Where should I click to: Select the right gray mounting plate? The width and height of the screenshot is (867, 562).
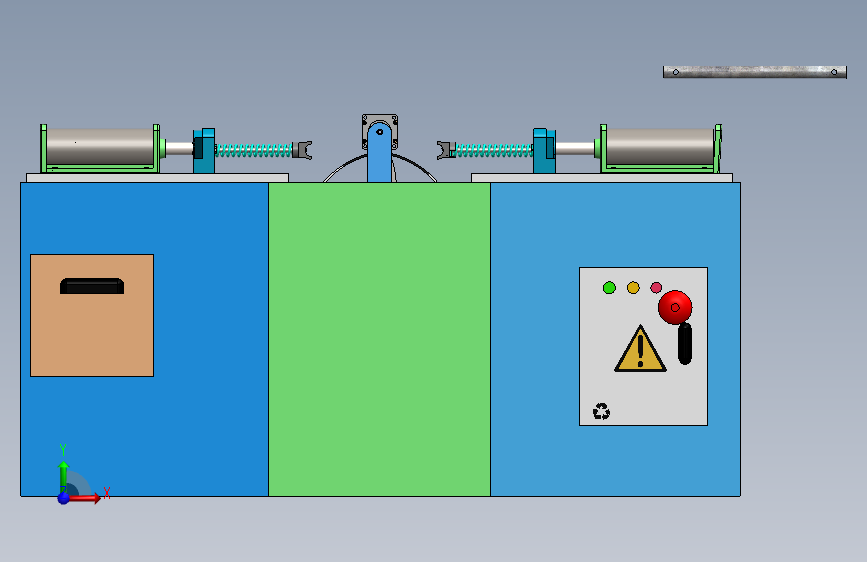(602, 178)
